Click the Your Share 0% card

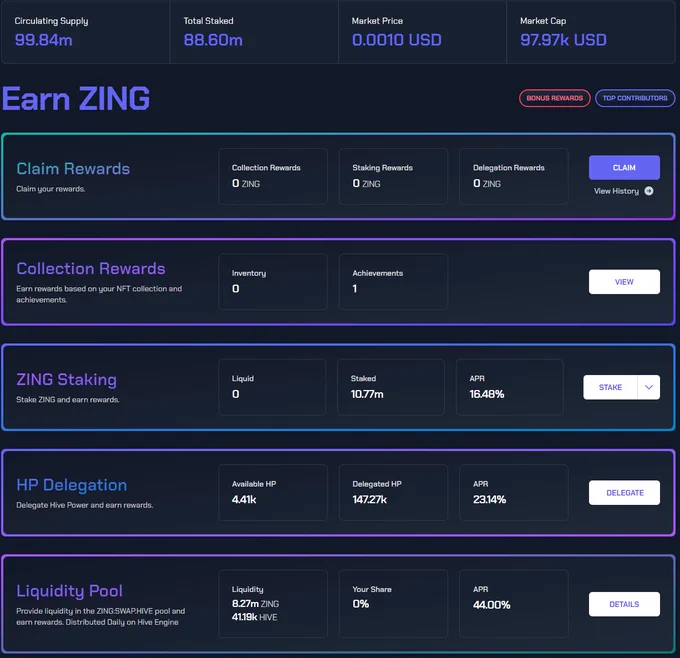click(x=393, y=604)
